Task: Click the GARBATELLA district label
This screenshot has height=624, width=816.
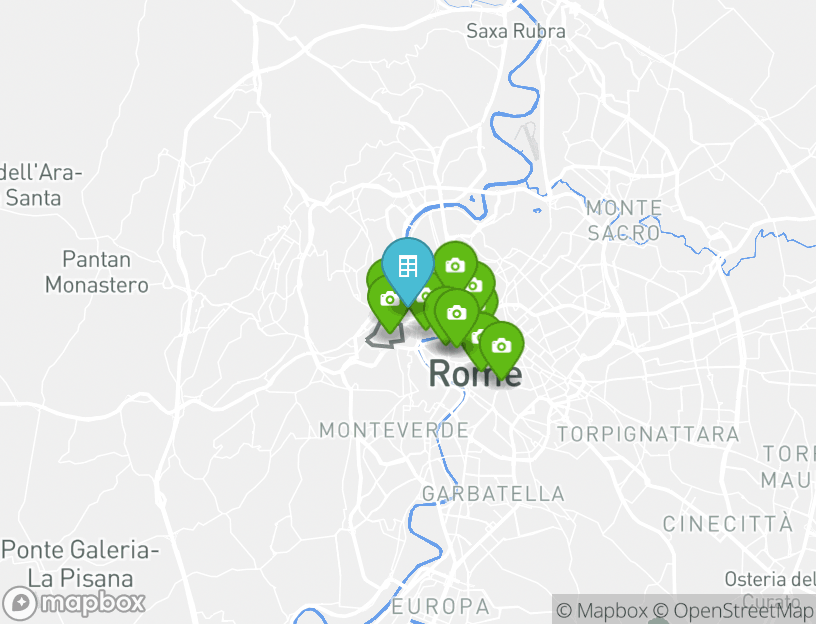Action: (x=493, y=494)
